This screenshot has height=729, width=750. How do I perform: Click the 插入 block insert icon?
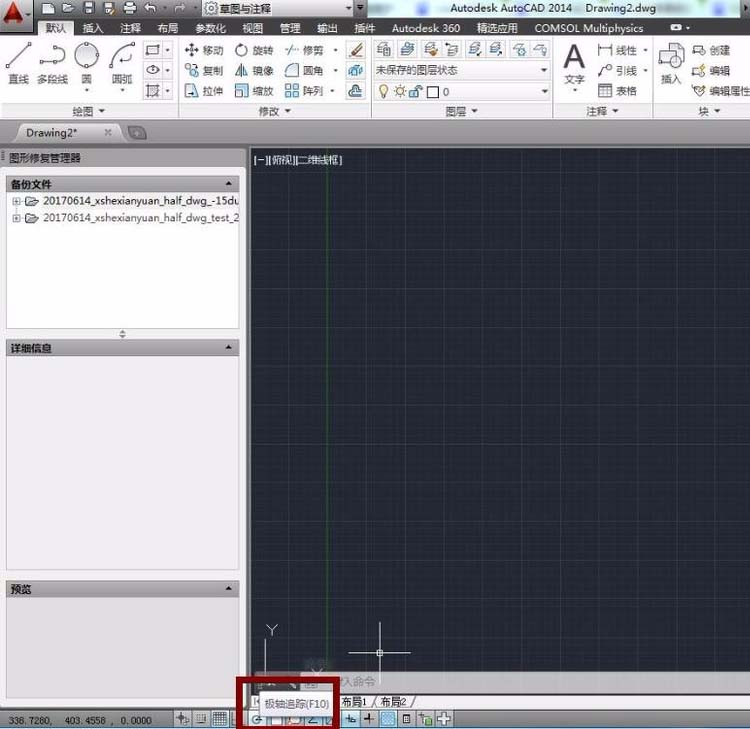pos(671,63)
